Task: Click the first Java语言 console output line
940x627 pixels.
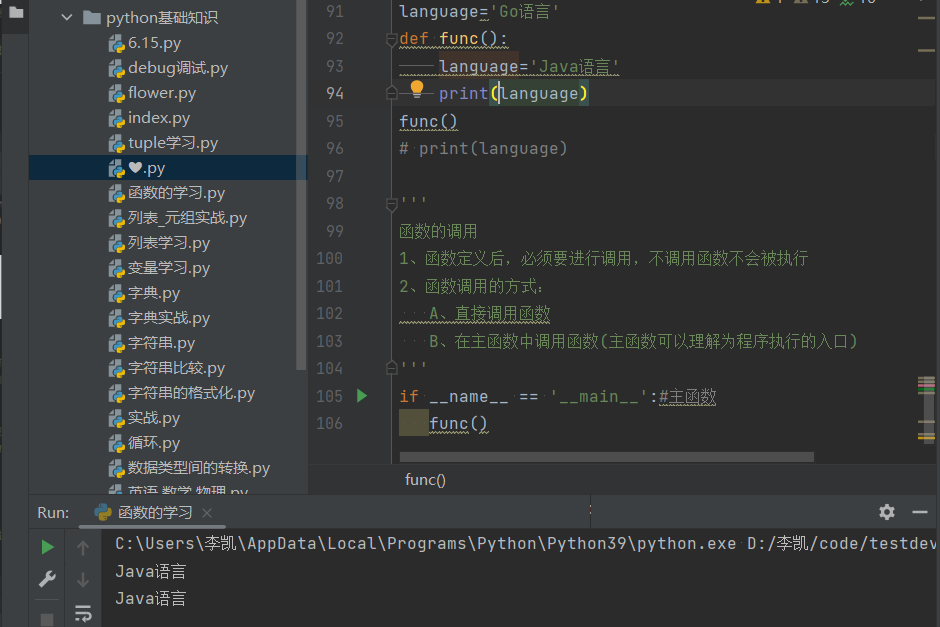Action: tap(150, 571)
